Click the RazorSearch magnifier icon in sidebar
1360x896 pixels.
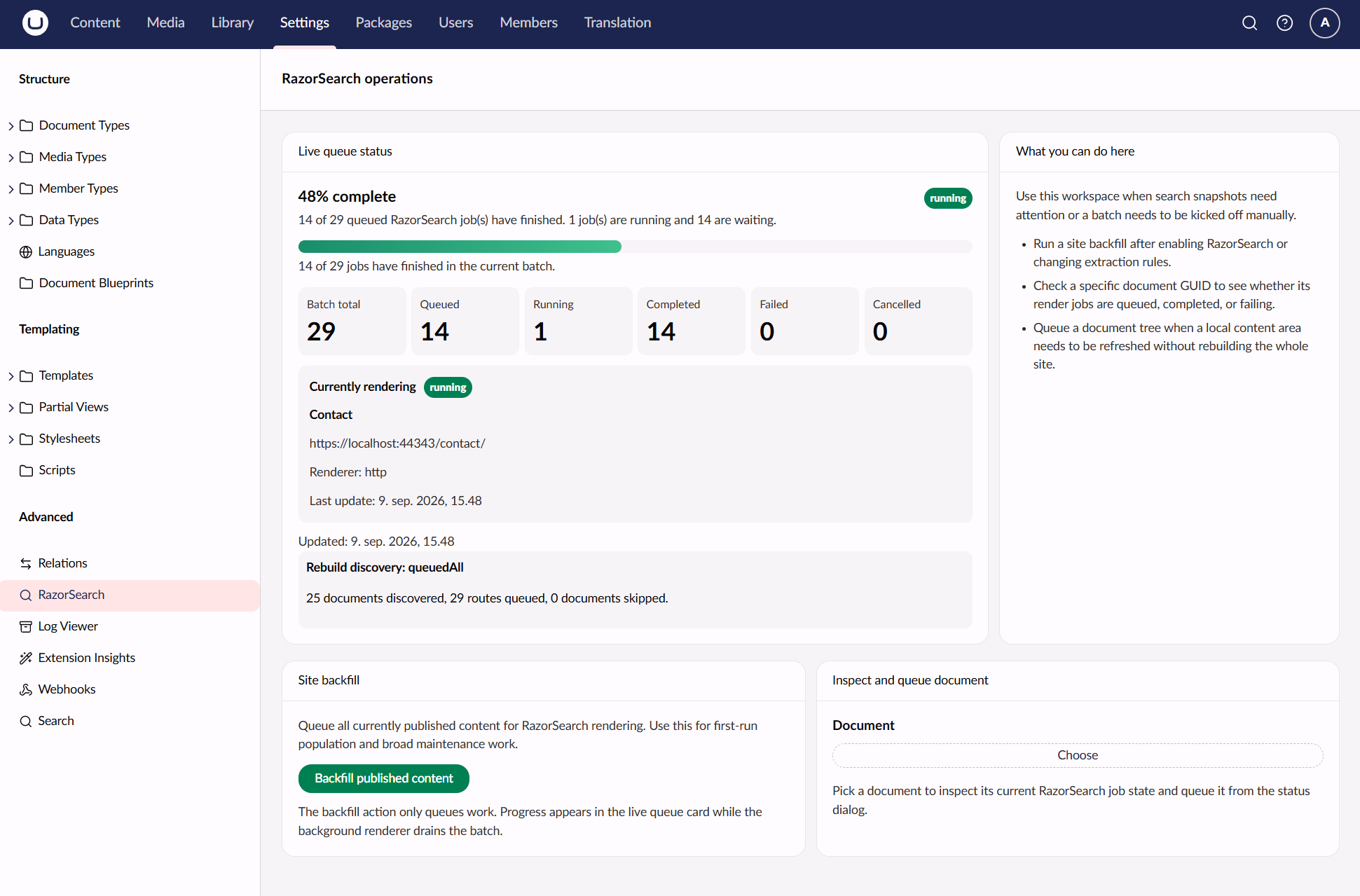[x=26, y=595]
